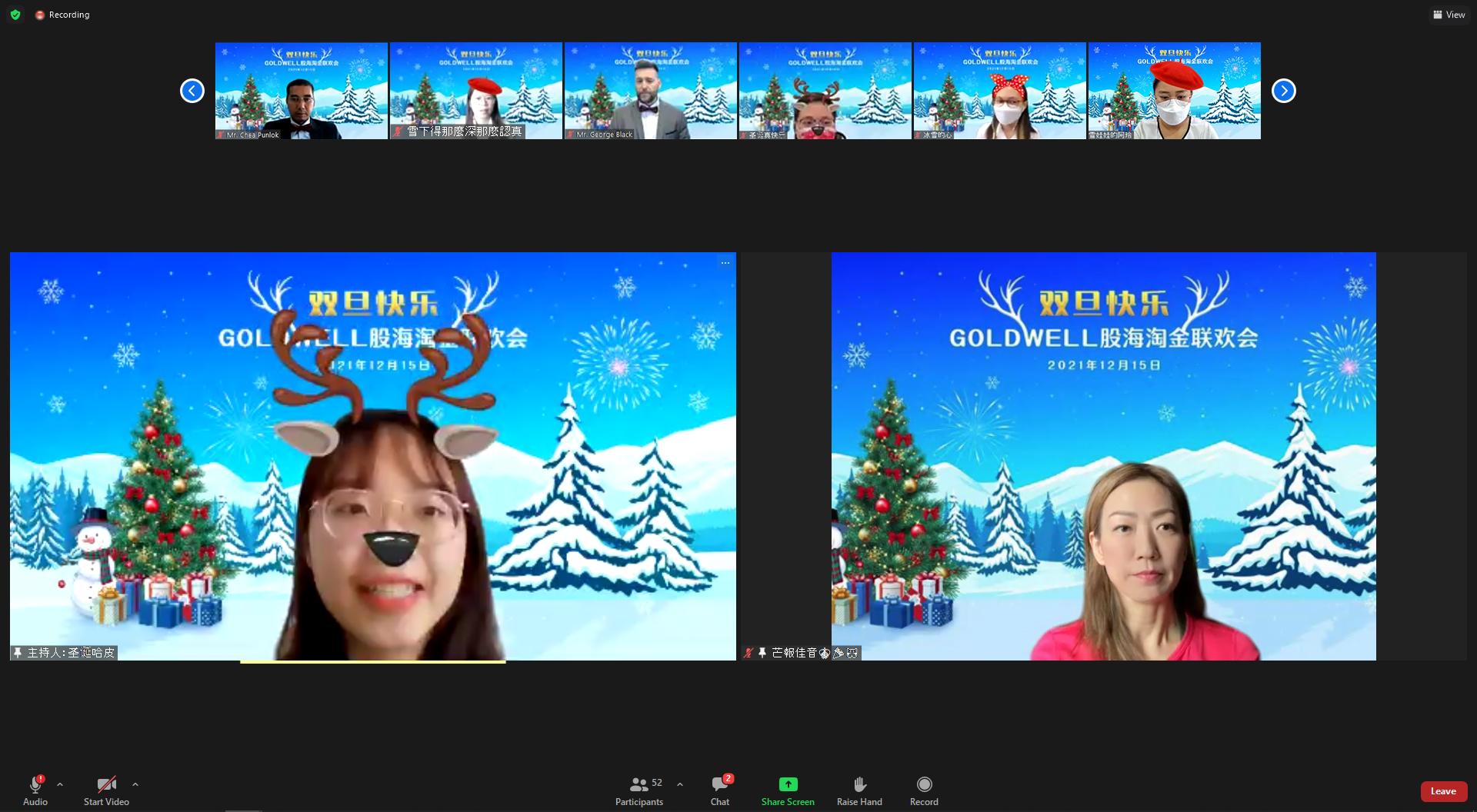Viewport: 1477px width, 812px height.
Task: Go to previous gallery thumbnails page
Action: [192, 91]
